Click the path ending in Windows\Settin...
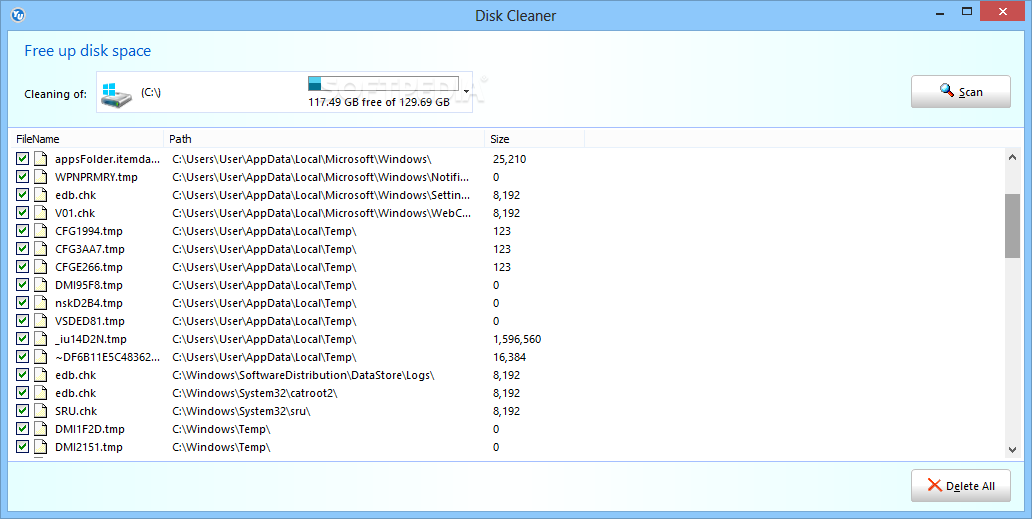This screenshot has height=519, width=1032. click(x=321, y=195)
